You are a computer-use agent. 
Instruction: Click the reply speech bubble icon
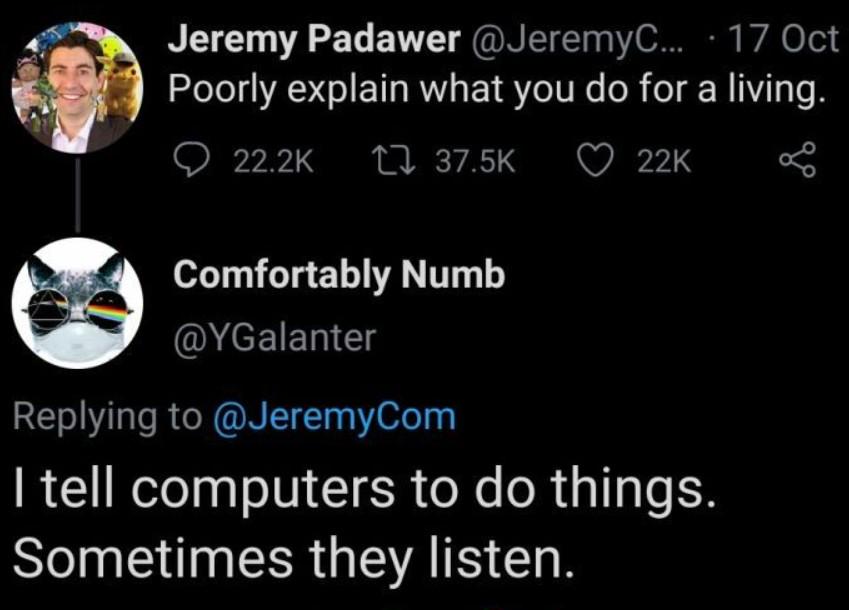[188, 160]
